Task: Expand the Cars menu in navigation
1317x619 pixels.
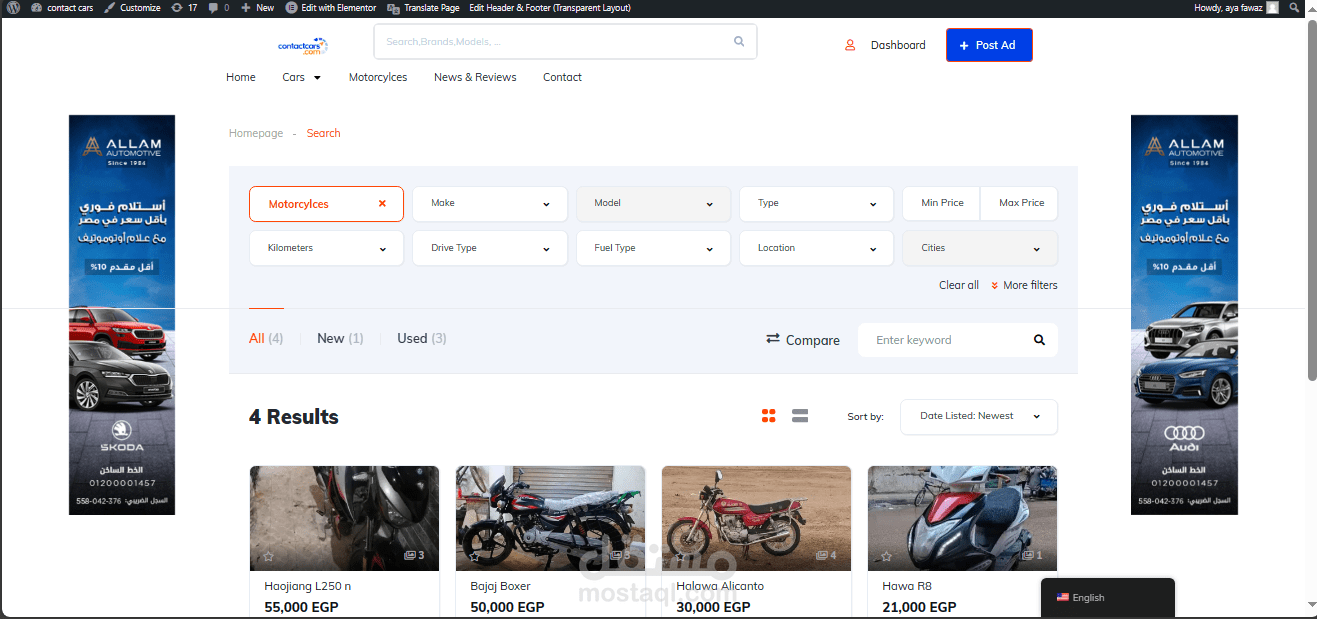Action: click(301, 77)
